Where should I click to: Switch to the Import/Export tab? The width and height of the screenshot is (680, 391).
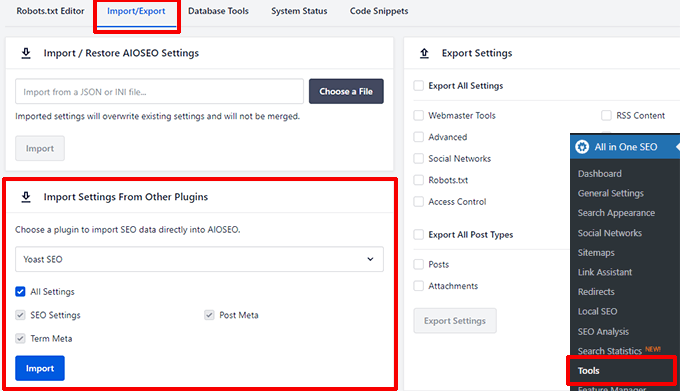[x=136, y=11]
